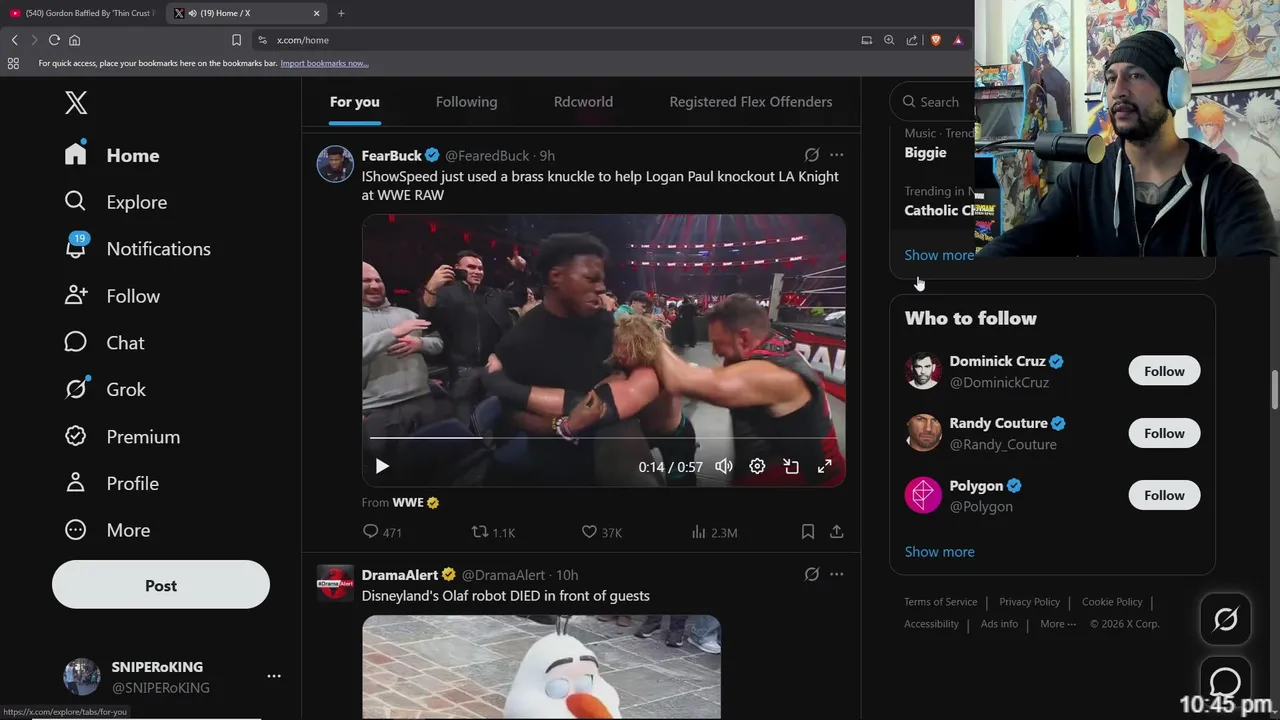Follow Dominick Cruz

(x=1164, y=371)
